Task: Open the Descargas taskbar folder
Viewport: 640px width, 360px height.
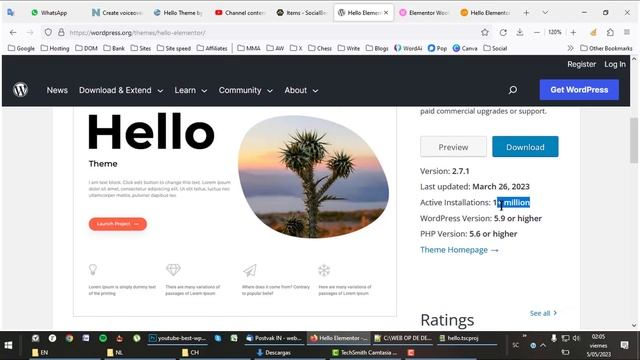Action: [x=274, y=352]
